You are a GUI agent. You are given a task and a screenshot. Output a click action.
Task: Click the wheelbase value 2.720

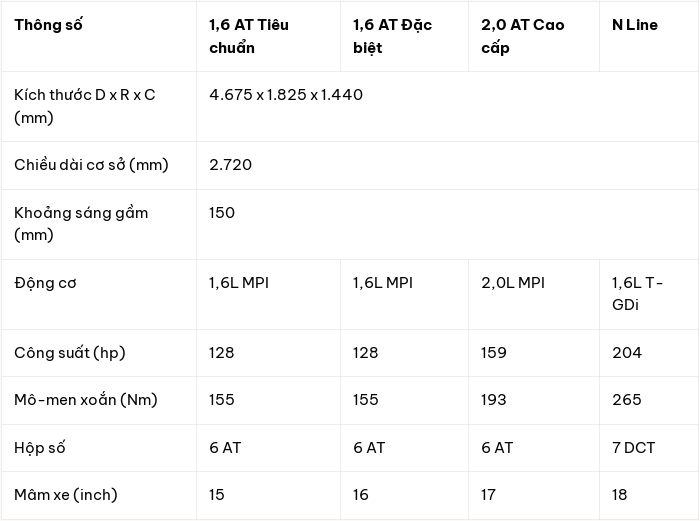click(230, 165)
